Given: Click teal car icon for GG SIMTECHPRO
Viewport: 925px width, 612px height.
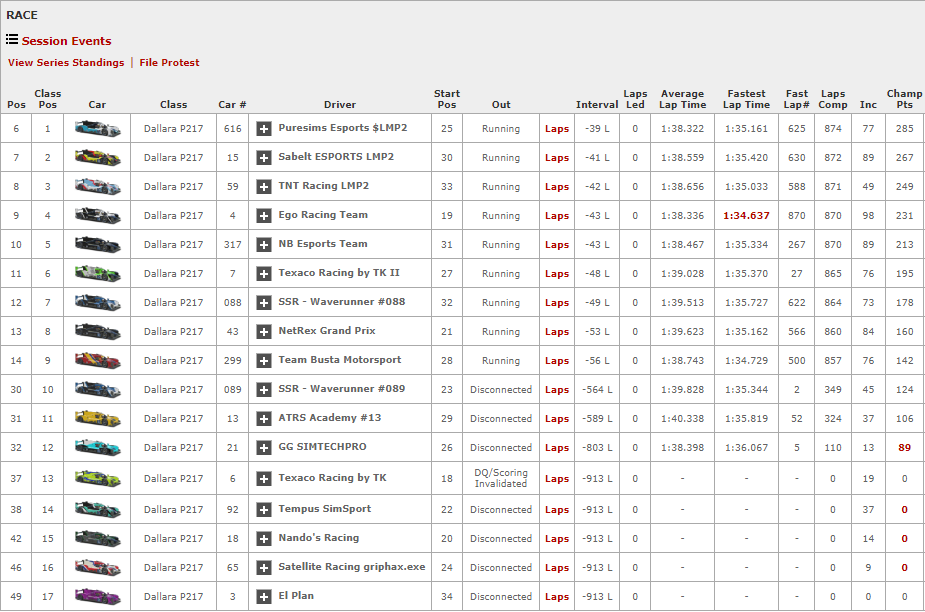Looking at the screenshot, I should point(97,447).
